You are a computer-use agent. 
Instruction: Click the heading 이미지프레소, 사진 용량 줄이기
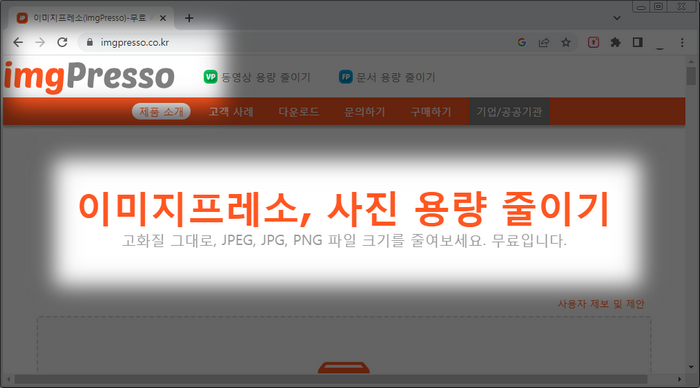coord(344,209)
